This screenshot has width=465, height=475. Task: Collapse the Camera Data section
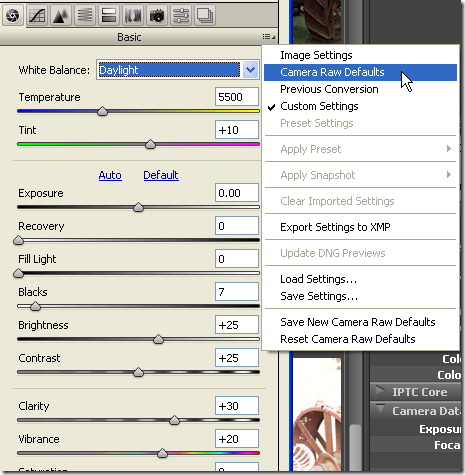[x=380, y=409]
